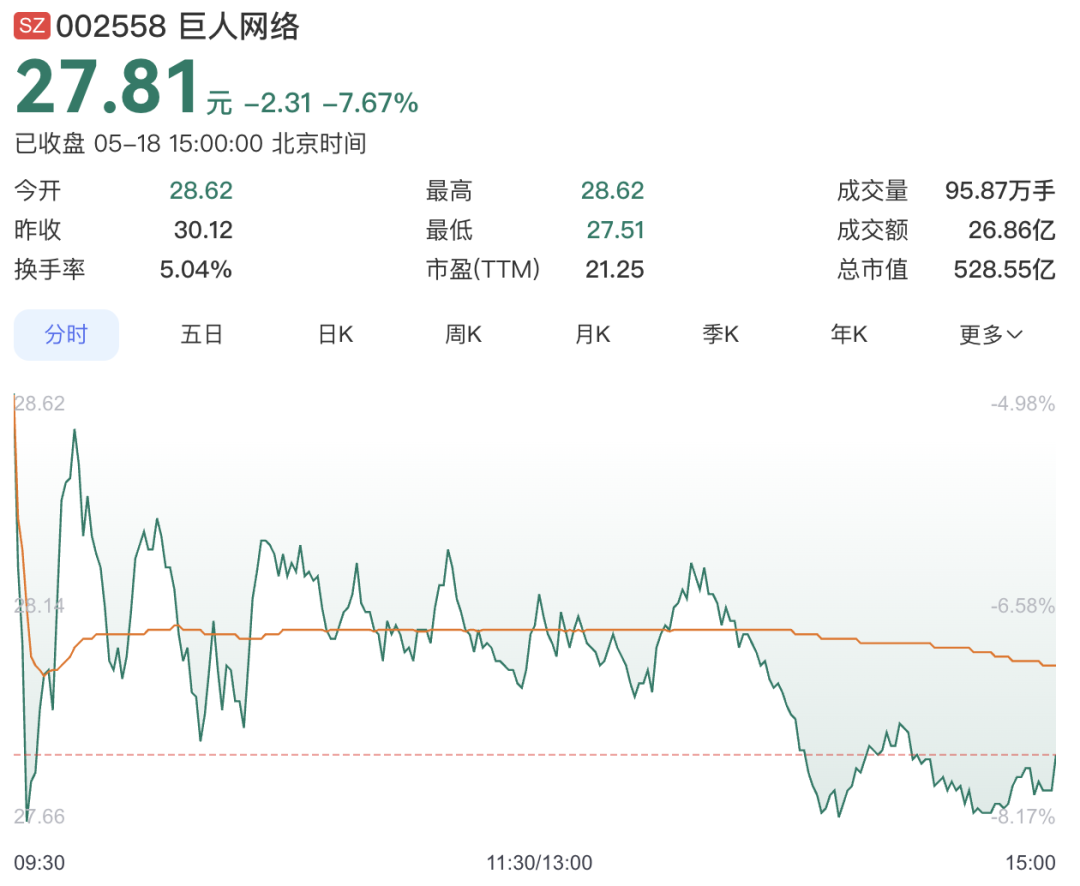Click the -6.58% percentage axis label
The height and width of the screenshot is (886, 1080).
pos(1023,606)
